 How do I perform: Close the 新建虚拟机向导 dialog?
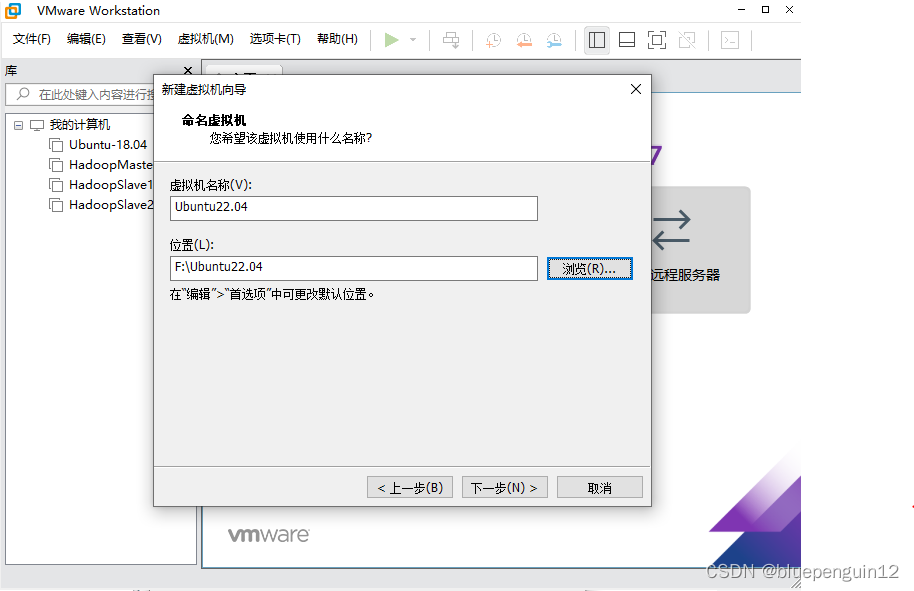pyautogui.click(x=636, y=89)
